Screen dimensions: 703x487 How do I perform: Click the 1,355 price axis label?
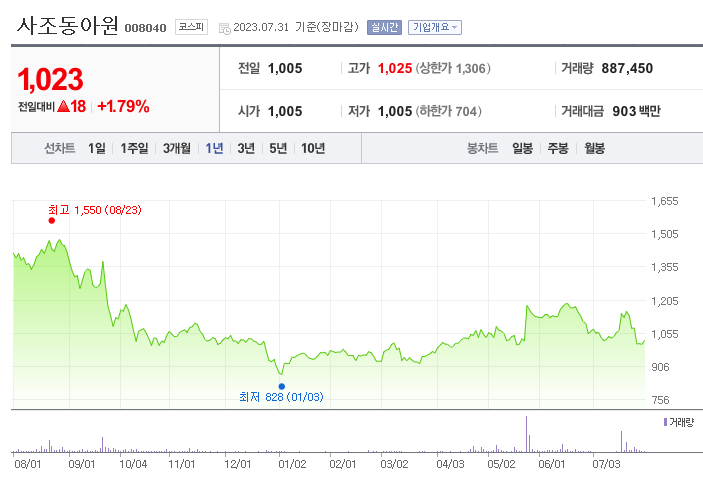[x=664, y=267]
